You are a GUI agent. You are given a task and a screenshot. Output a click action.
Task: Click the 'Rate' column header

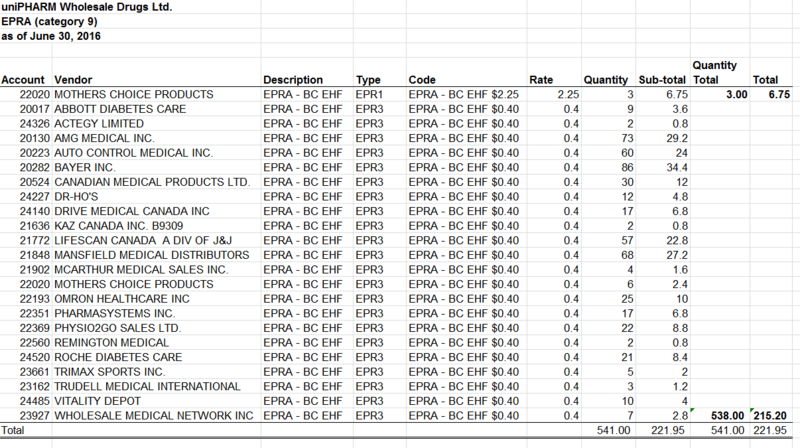541,80
